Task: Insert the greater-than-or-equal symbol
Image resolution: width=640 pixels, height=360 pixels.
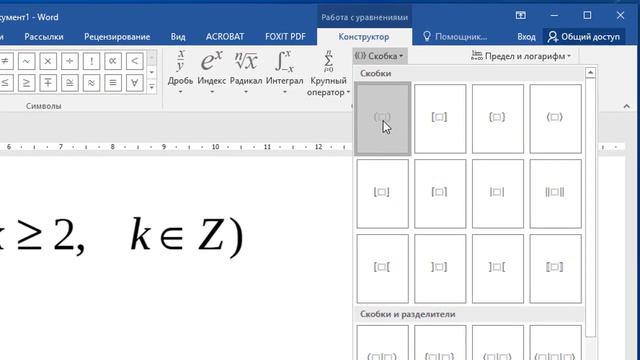Action: point(26,83)
